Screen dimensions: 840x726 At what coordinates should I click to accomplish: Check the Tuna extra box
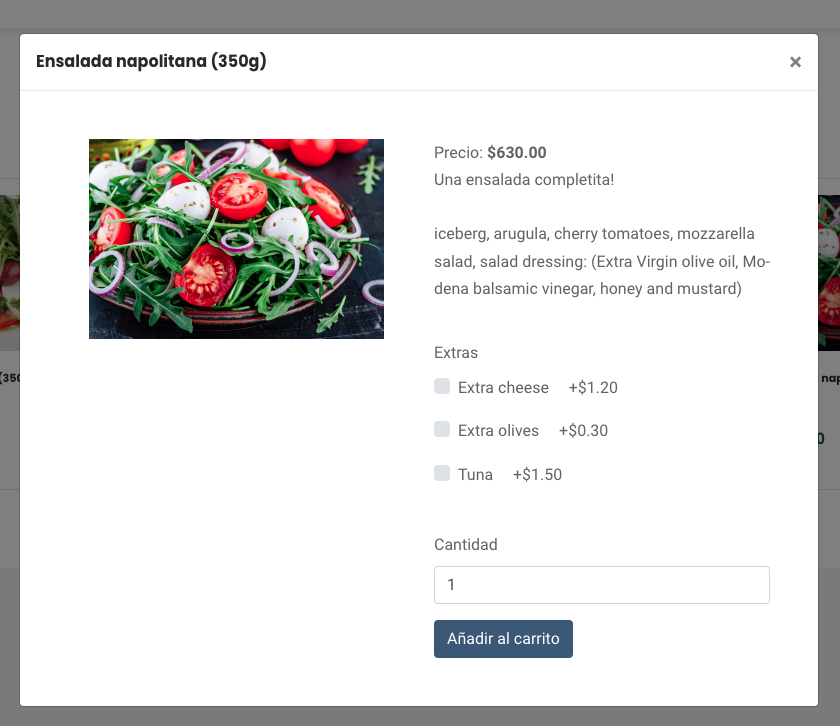[442, 473]
